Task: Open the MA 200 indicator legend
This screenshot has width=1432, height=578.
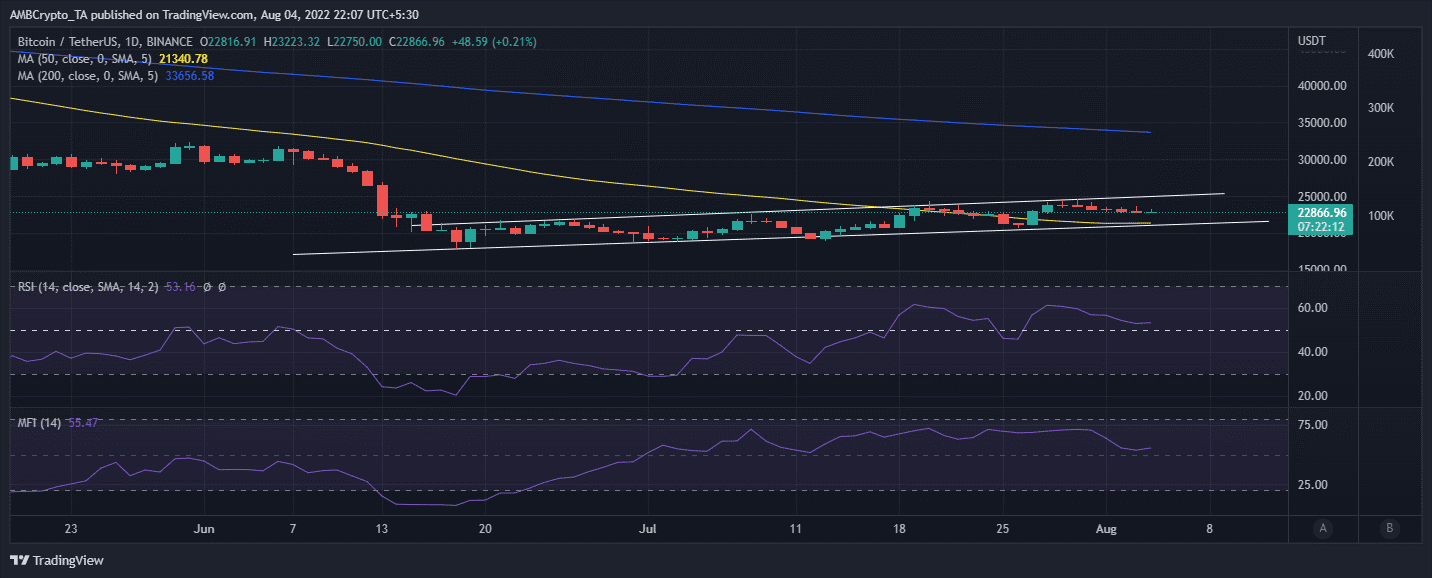Action: (x=88, y=76)
